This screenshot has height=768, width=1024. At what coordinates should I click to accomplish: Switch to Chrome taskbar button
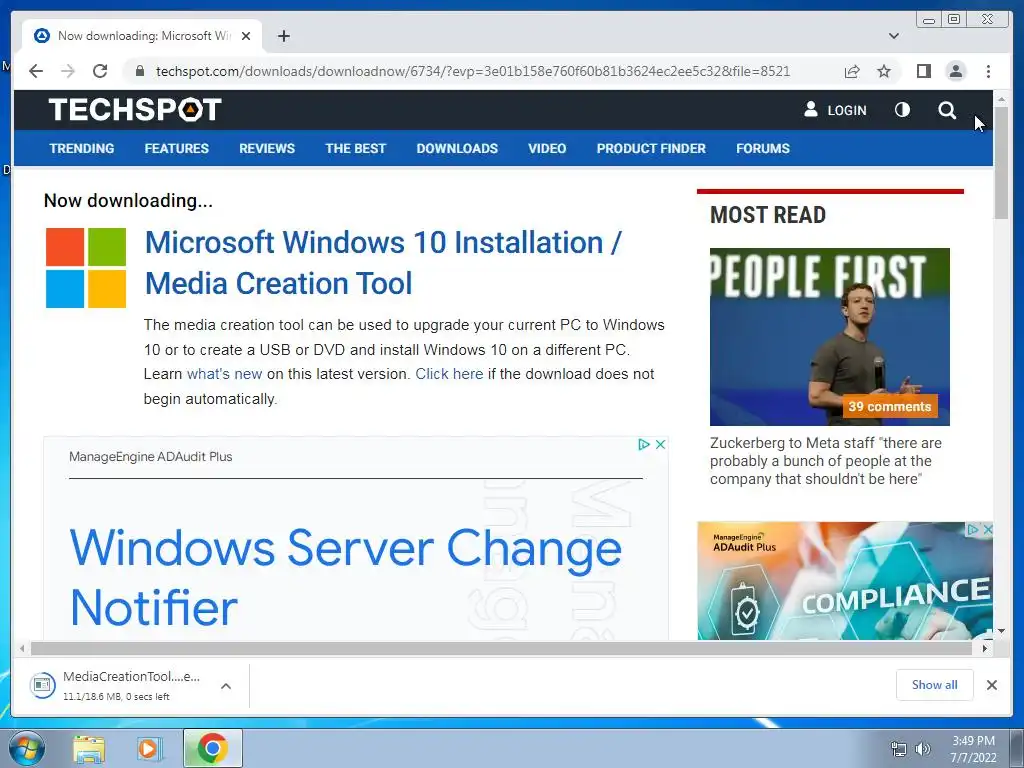click(x=213, y=748)
